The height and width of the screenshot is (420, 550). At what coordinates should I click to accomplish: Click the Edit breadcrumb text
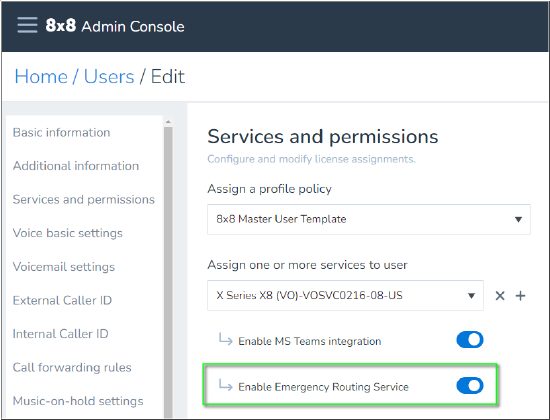tap(168, 76)
